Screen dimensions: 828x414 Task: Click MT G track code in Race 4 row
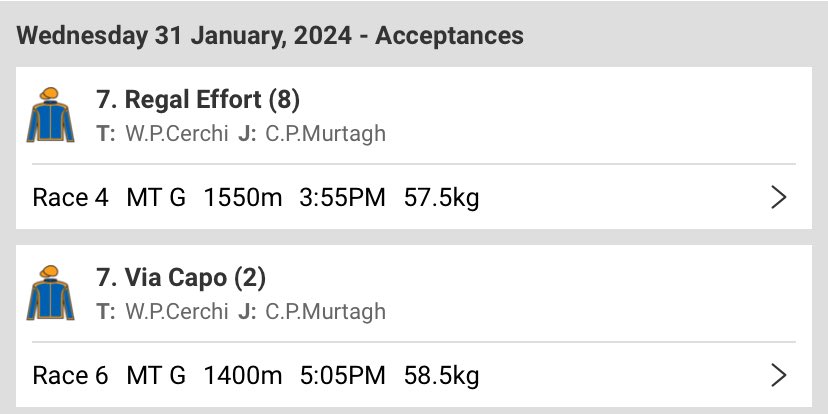point(156,198)
